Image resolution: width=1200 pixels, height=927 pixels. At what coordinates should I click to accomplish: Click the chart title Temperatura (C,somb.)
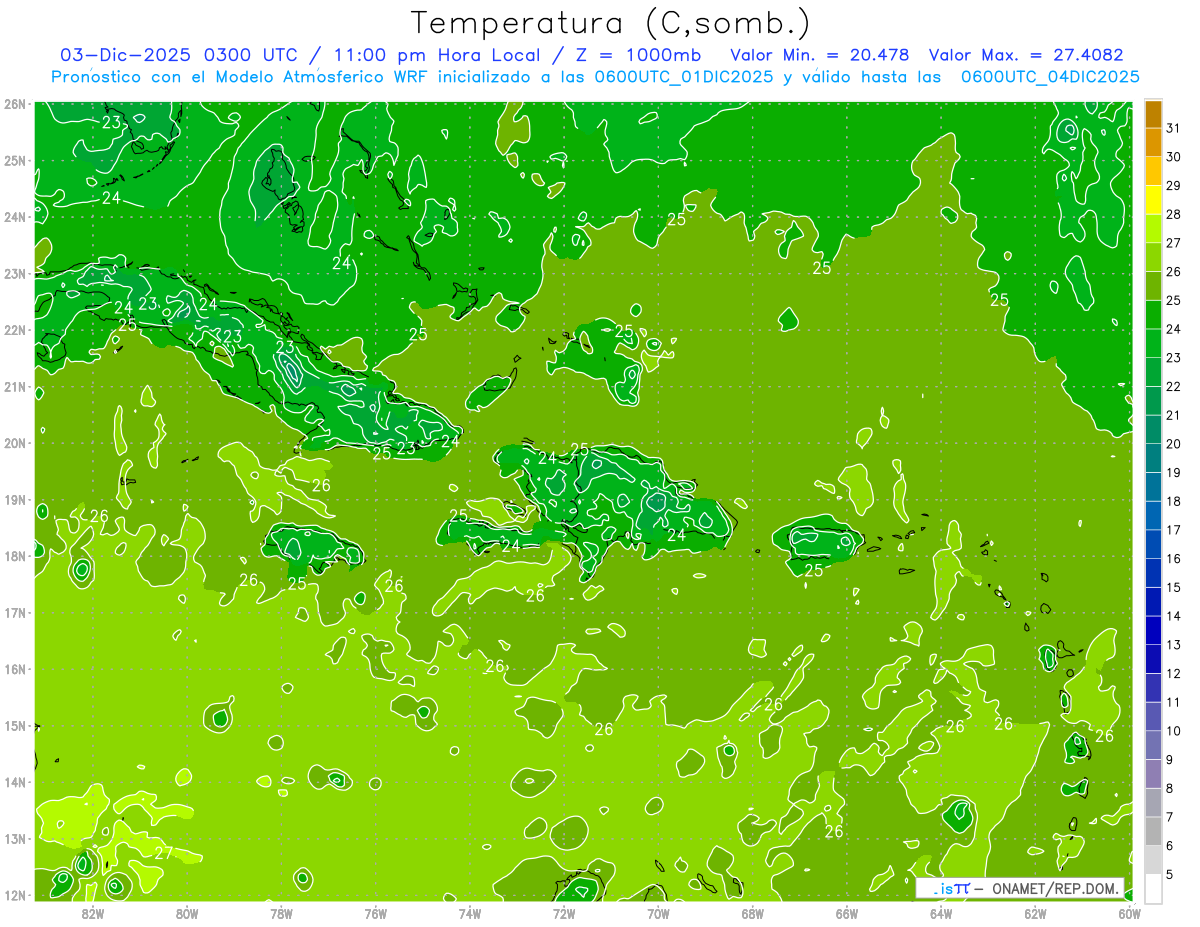pos(611,23)
